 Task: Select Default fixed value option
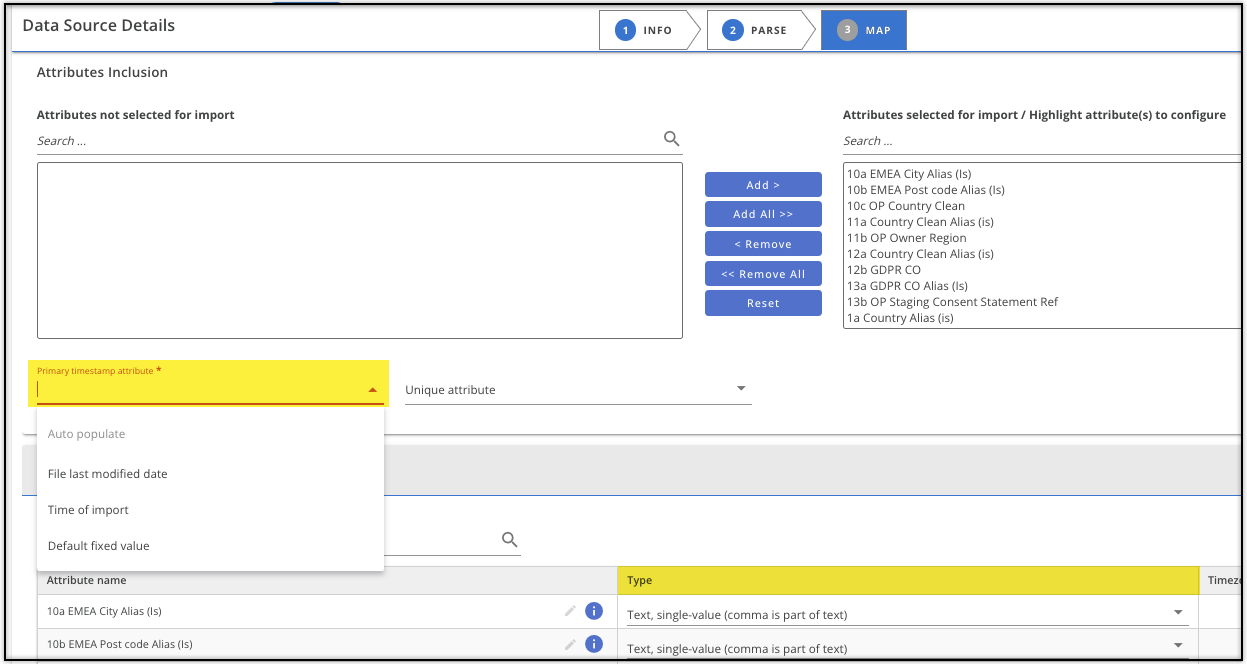[x=99, y=546]
